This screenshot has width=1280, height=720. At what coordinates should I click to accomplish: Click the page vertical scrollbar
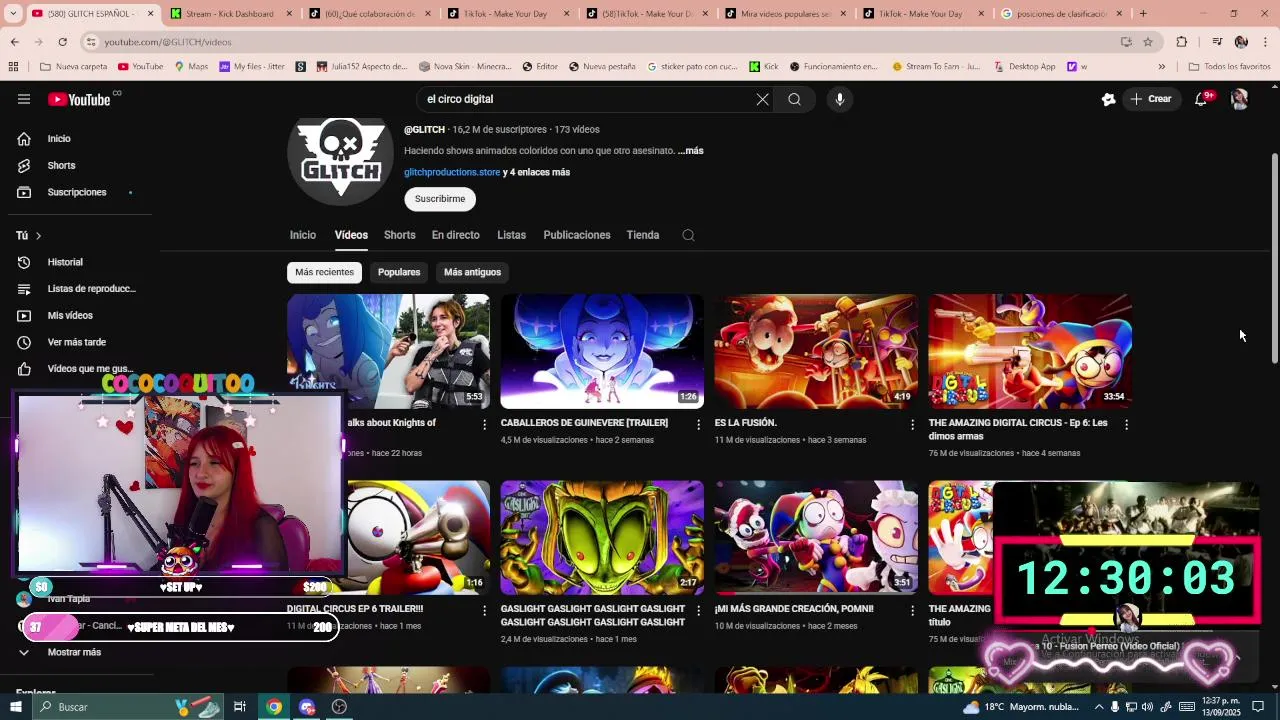(1274, 260)
